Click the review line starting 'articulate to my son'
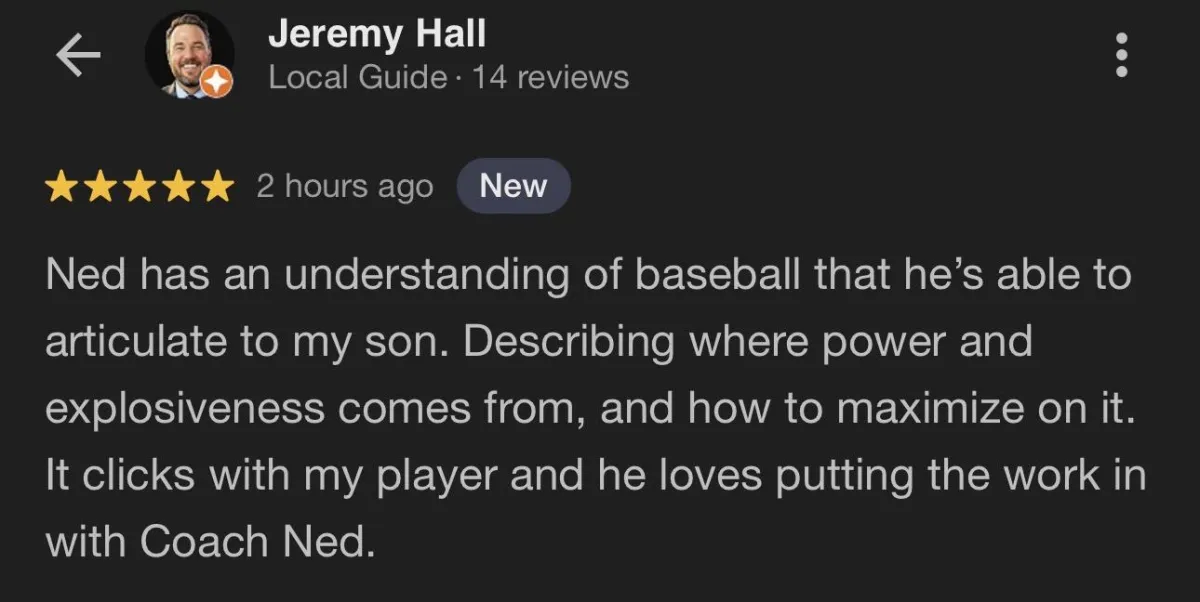The width and height of the screenshot is (1200, 602). click(538, 342)
